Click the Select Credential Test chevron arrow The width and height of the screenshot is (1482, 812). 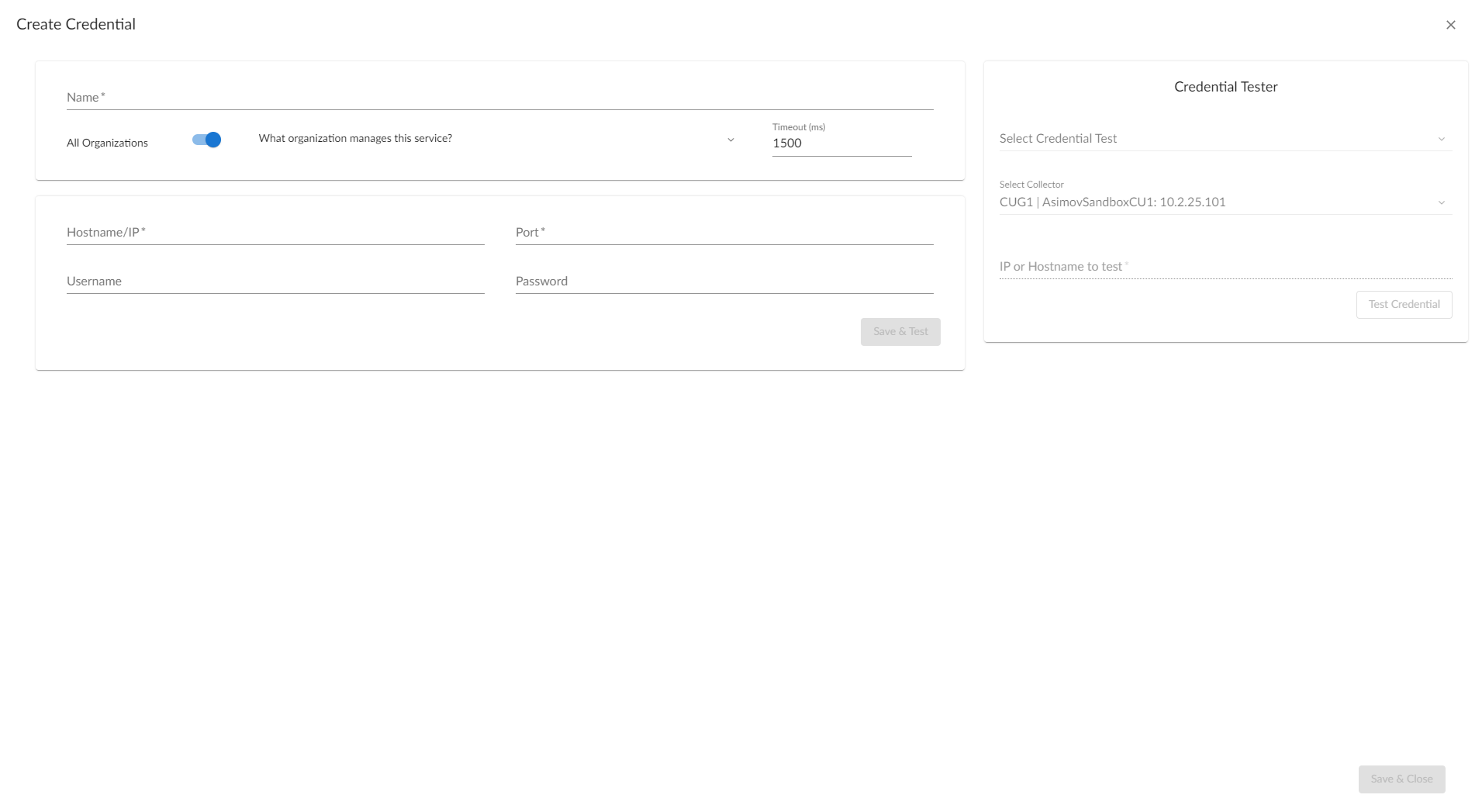(x=1441, y=140)
